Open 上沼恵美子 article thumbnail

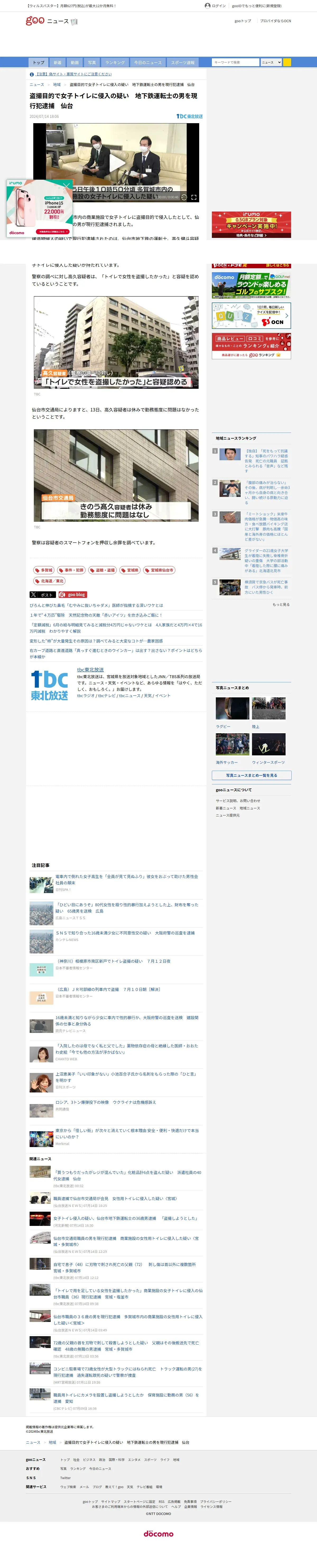click(41, 1083)
